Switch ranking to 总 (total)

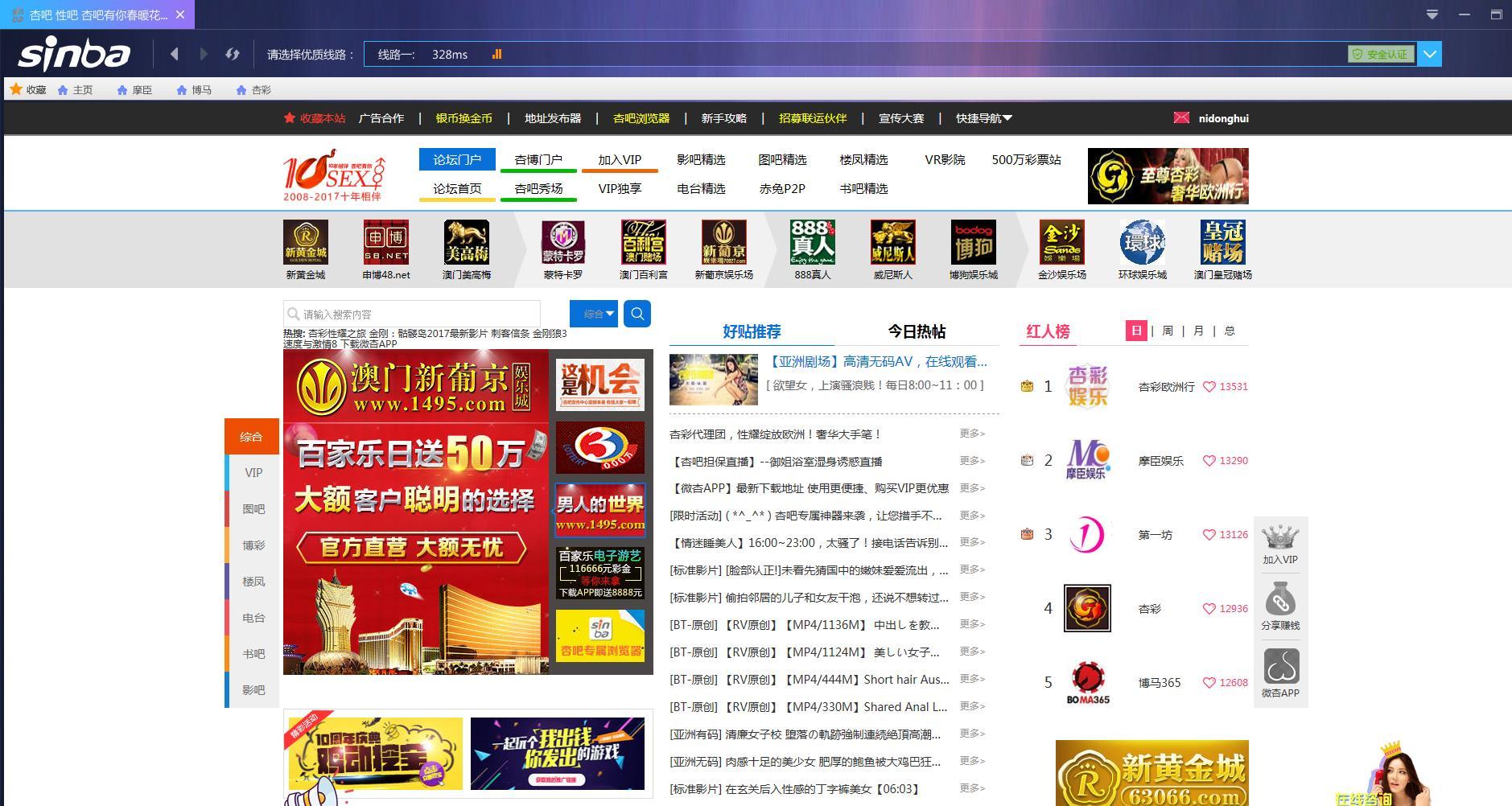tap(1230, 331)
